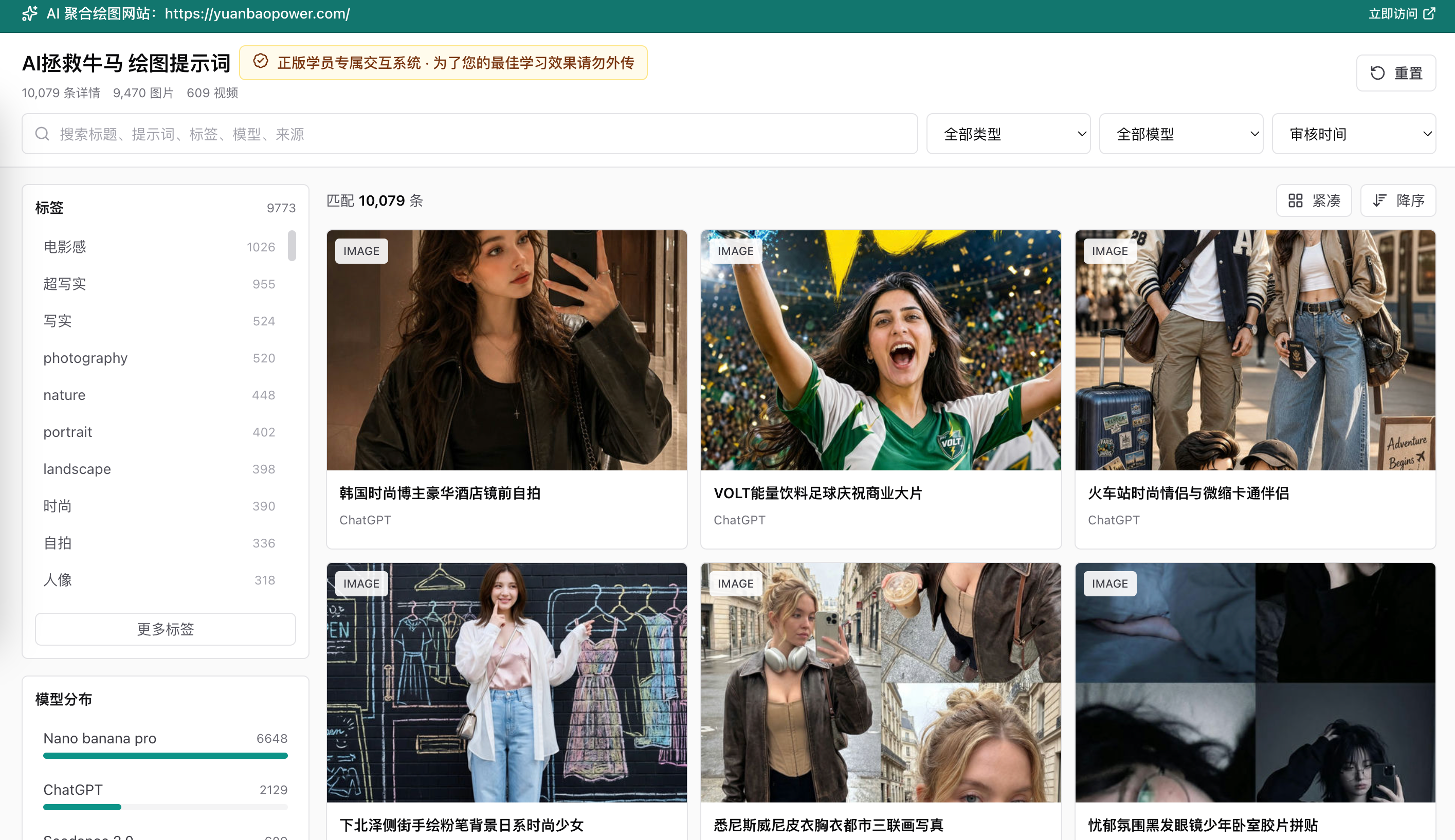
Task: Filter by the photography tag
Action: (159, 358)
